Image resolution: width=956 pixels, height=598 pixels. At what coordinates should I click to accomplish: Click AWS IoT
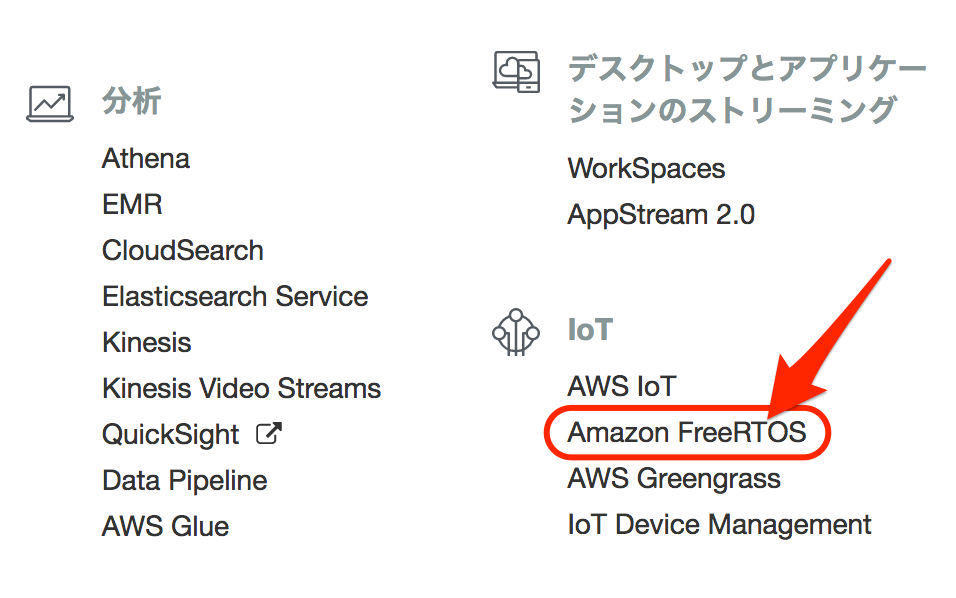click(x=622, y=385)
